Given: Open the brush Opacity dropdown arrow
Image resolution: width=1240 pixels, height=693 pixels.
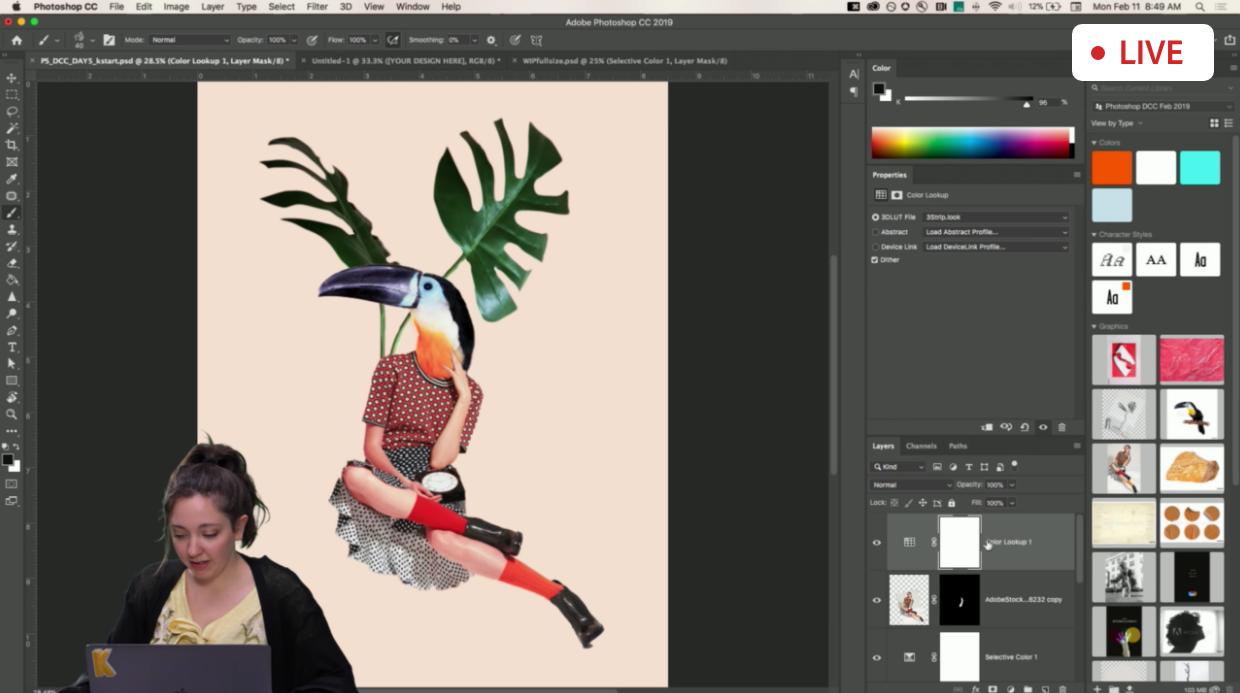Looking at the screenshot, I should point(293,40).
